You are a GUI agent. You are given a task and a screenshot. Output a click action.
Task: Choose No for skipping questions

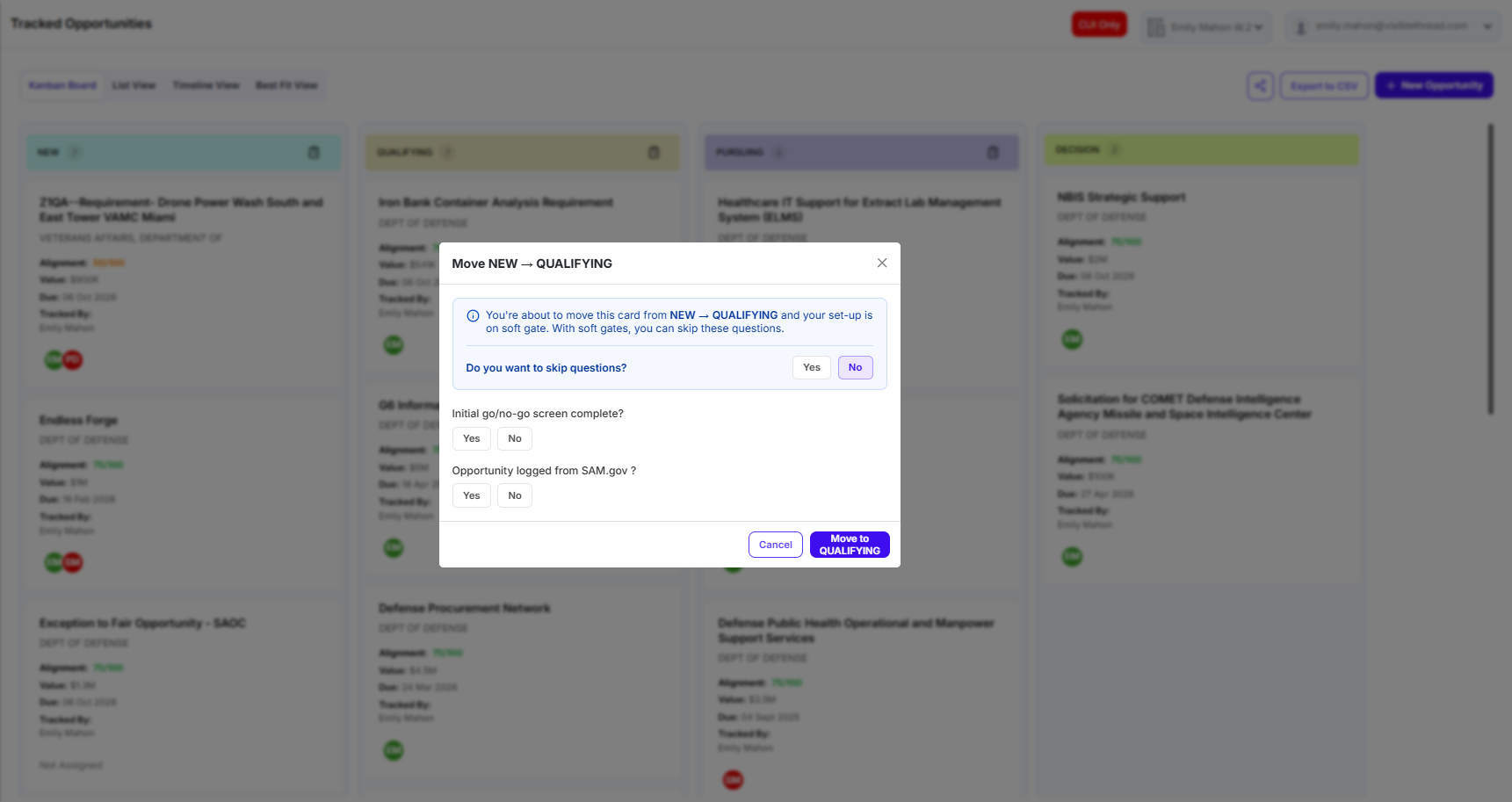pos(856,367)
